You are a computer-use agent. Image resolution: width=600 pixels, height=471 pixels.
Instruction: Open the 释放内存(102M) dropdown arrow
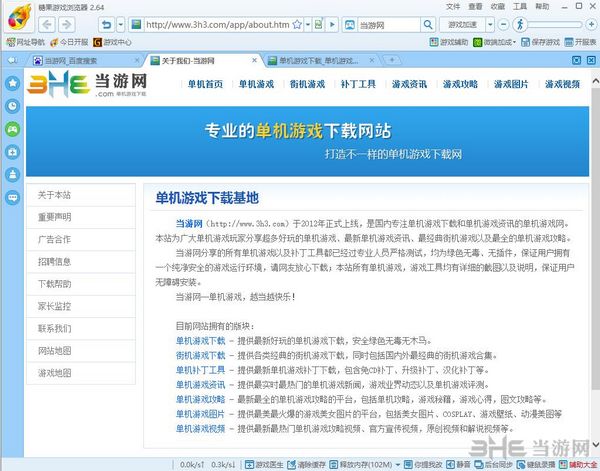click(397, 465)
